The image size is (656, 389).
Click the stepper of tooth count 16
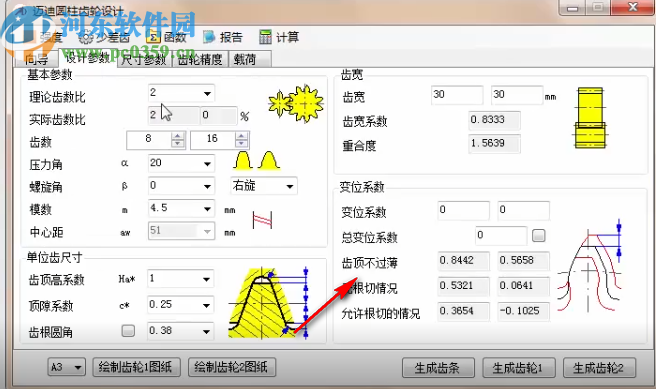(x=241, y=139)
